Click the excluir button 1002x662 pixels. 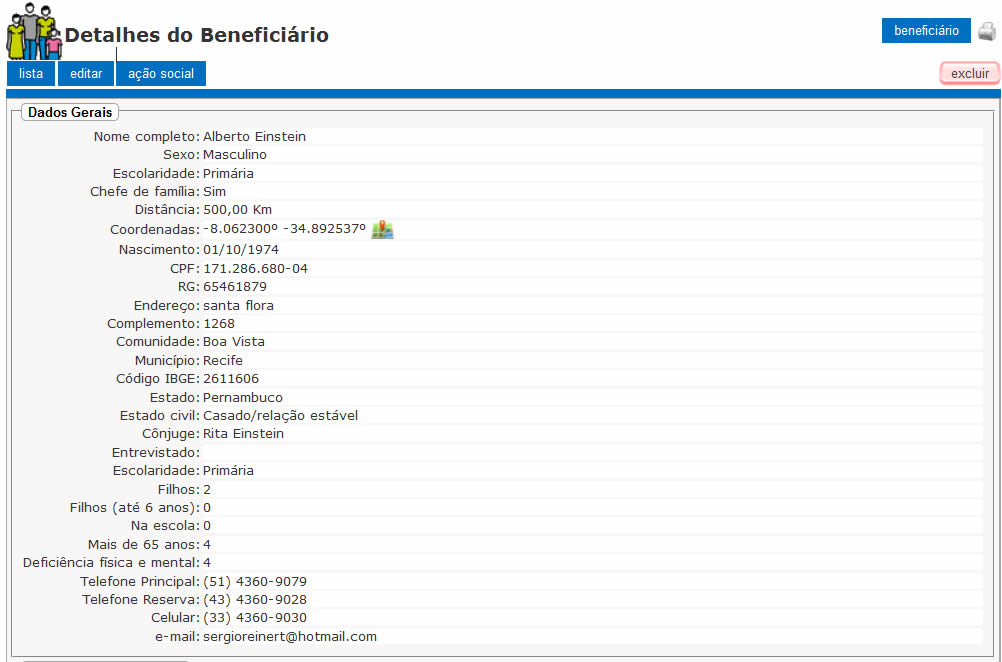coord(969,73)
